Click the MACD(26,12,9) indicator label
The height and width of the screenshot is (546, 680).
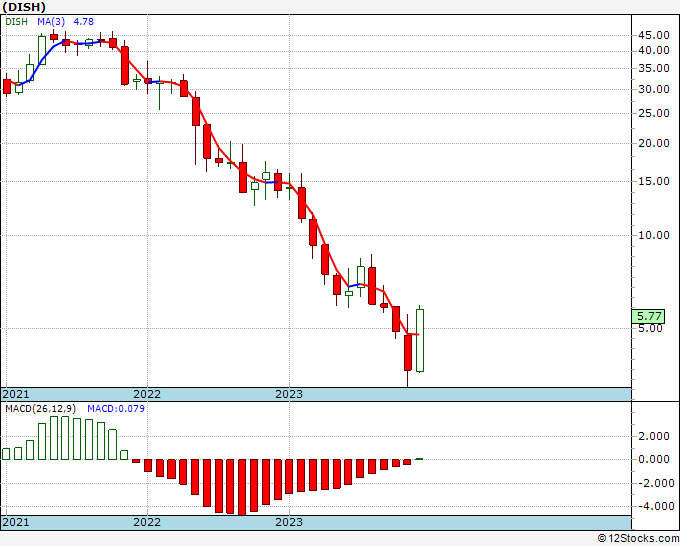coord(41,409)
